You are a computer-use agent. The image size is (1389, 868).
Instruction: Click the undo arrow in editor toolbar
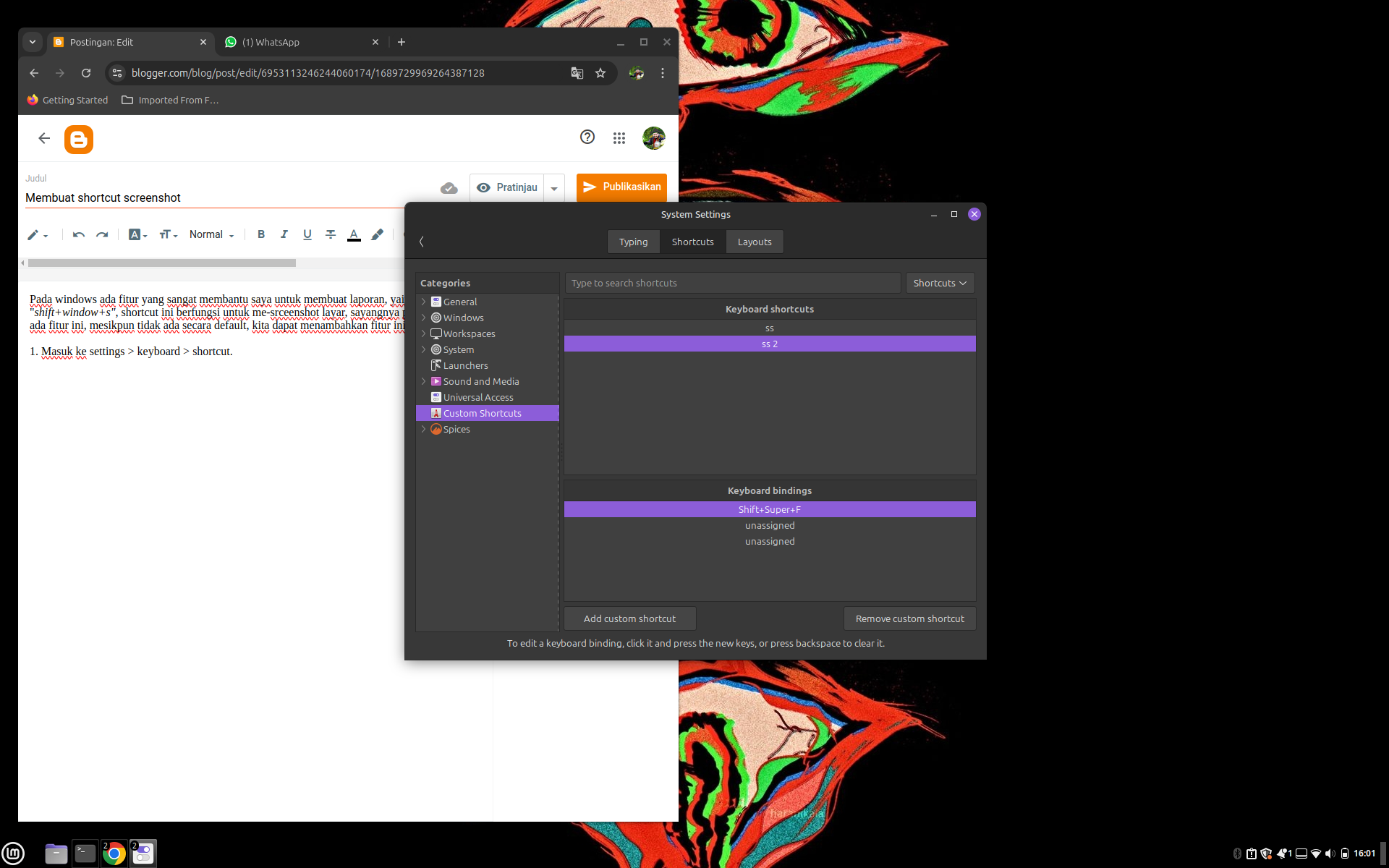[x=79, y=234]
